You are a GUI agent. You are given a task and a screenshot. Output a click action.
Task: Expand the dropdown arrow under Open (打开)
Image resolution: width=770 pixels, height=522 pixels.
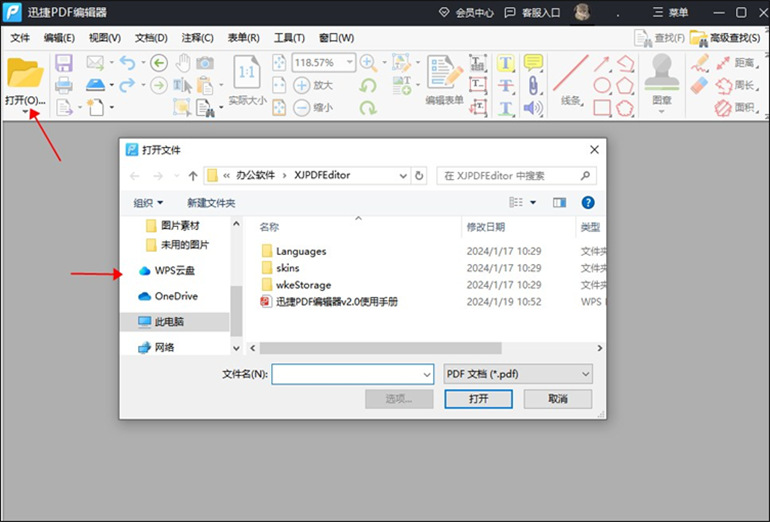coord(26,112)
